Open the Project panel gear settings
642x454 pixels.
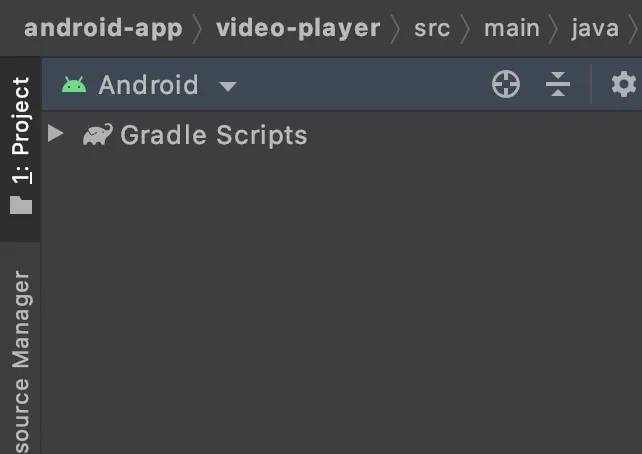tap(623, 85)
